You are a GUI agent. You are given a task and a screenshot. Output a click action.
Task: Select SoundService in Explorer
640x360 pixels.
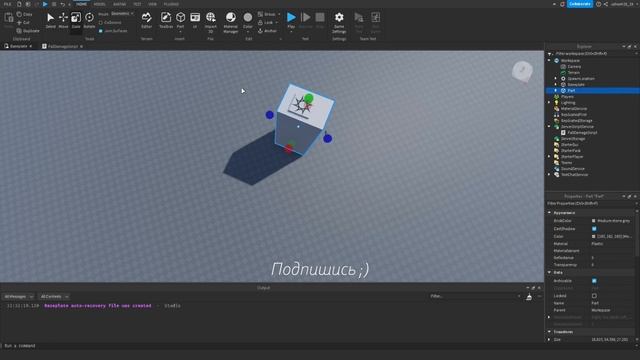(x=573, y=169)
